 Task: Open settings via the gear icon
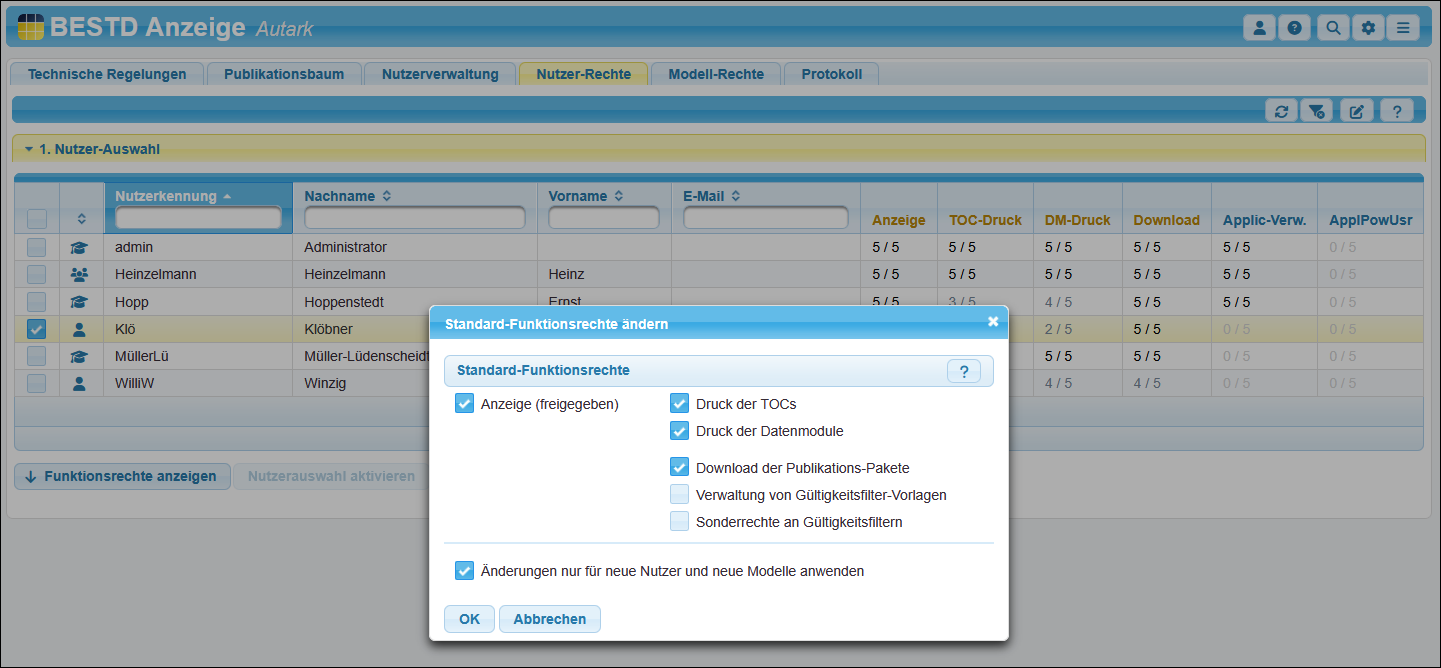1368,28
